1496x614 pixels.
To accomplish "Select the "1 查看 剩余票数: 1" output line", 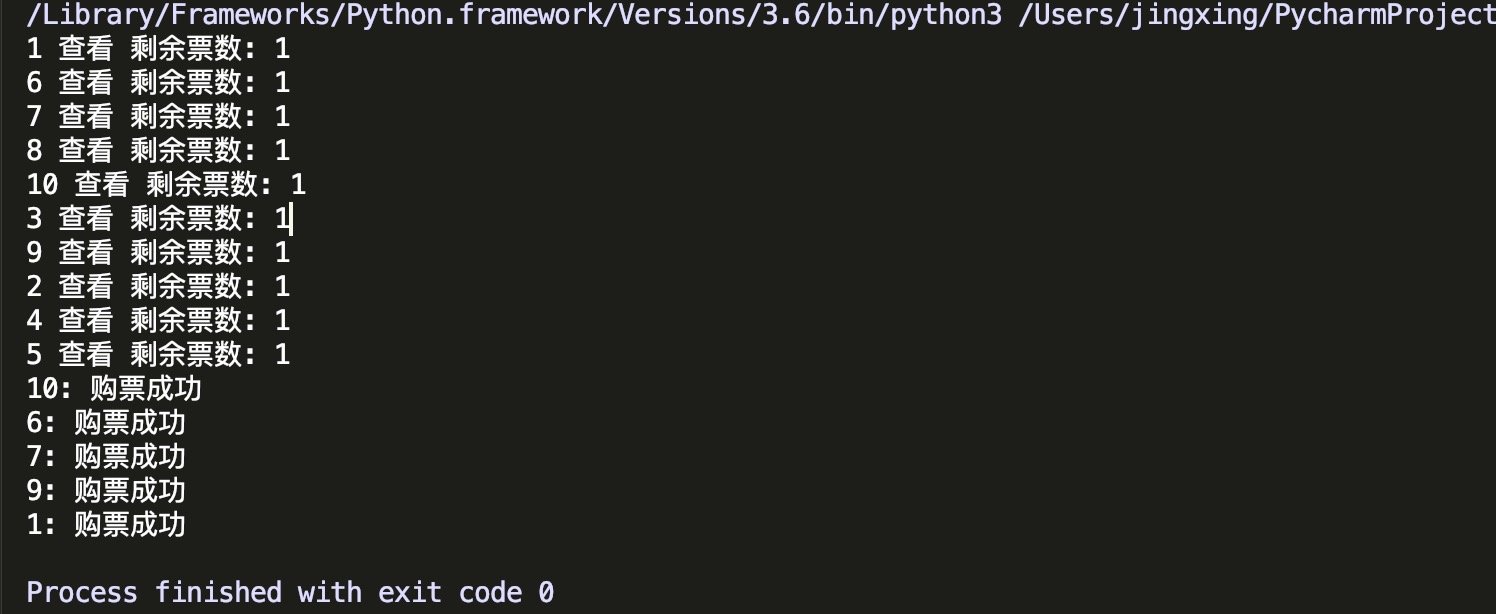I will (158, 49).
